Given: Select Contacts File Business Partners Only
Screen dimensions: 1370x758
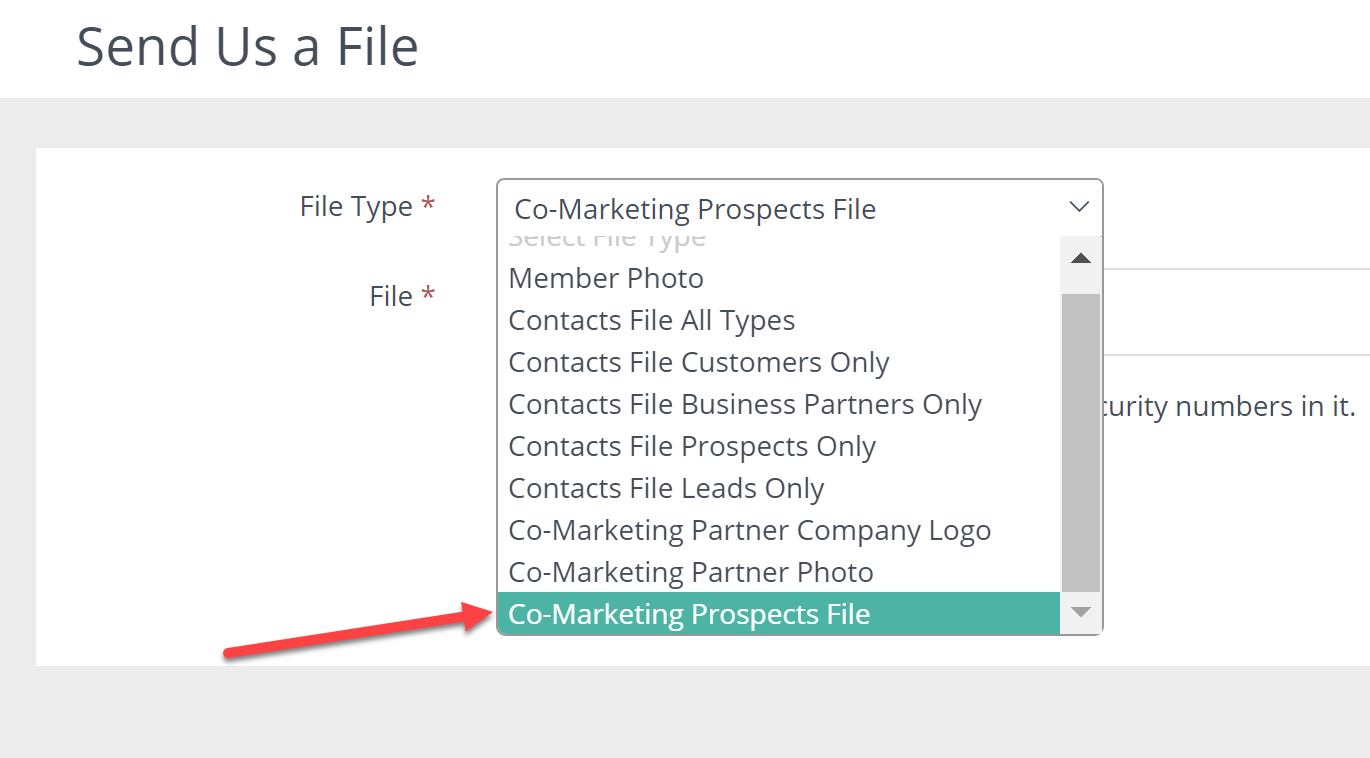Looking at the screenshot, I should 744,404.
